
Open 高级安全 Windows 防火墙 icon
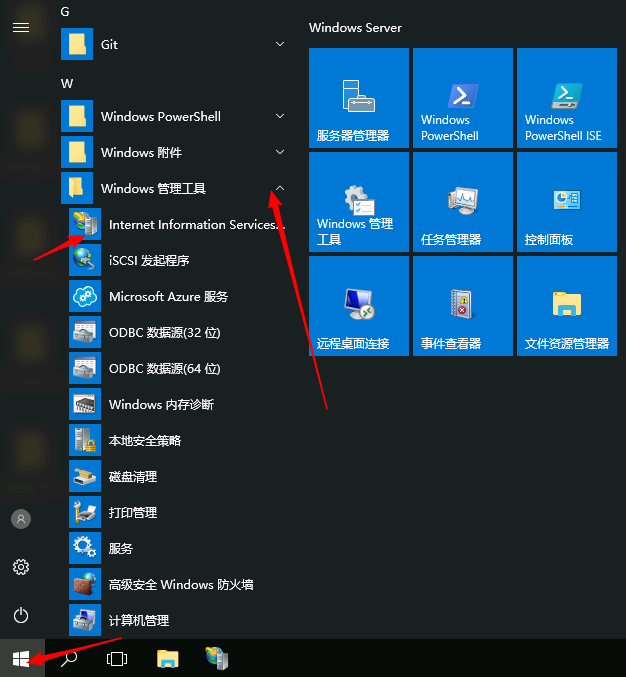(x=85, y=584)
